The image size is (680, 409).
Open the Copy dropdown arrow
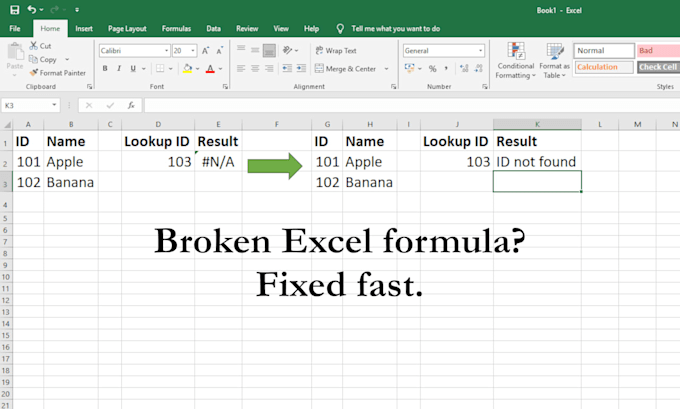67,59
